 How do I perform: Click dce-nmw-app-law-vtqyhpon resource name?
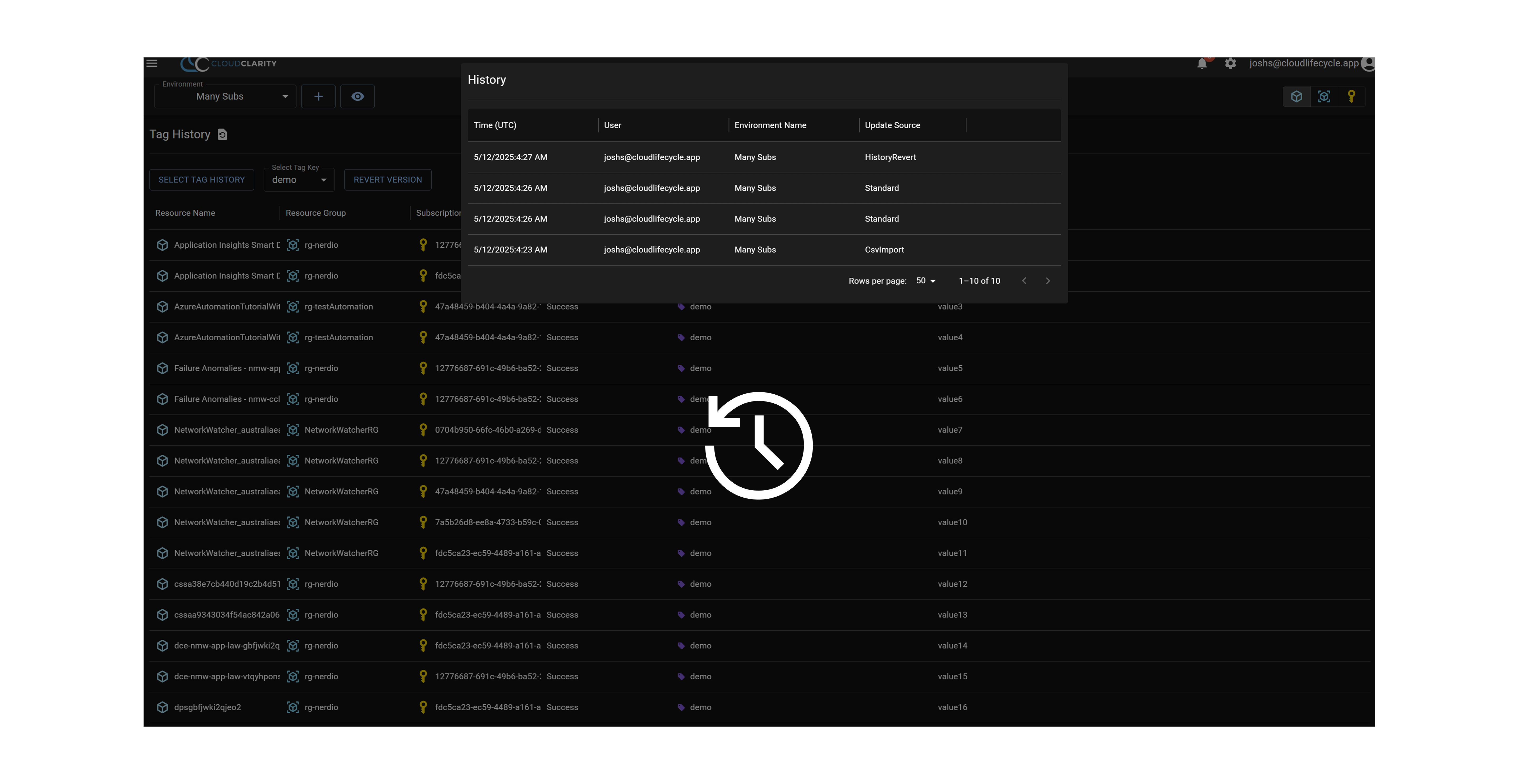click(x=227, y=677)
